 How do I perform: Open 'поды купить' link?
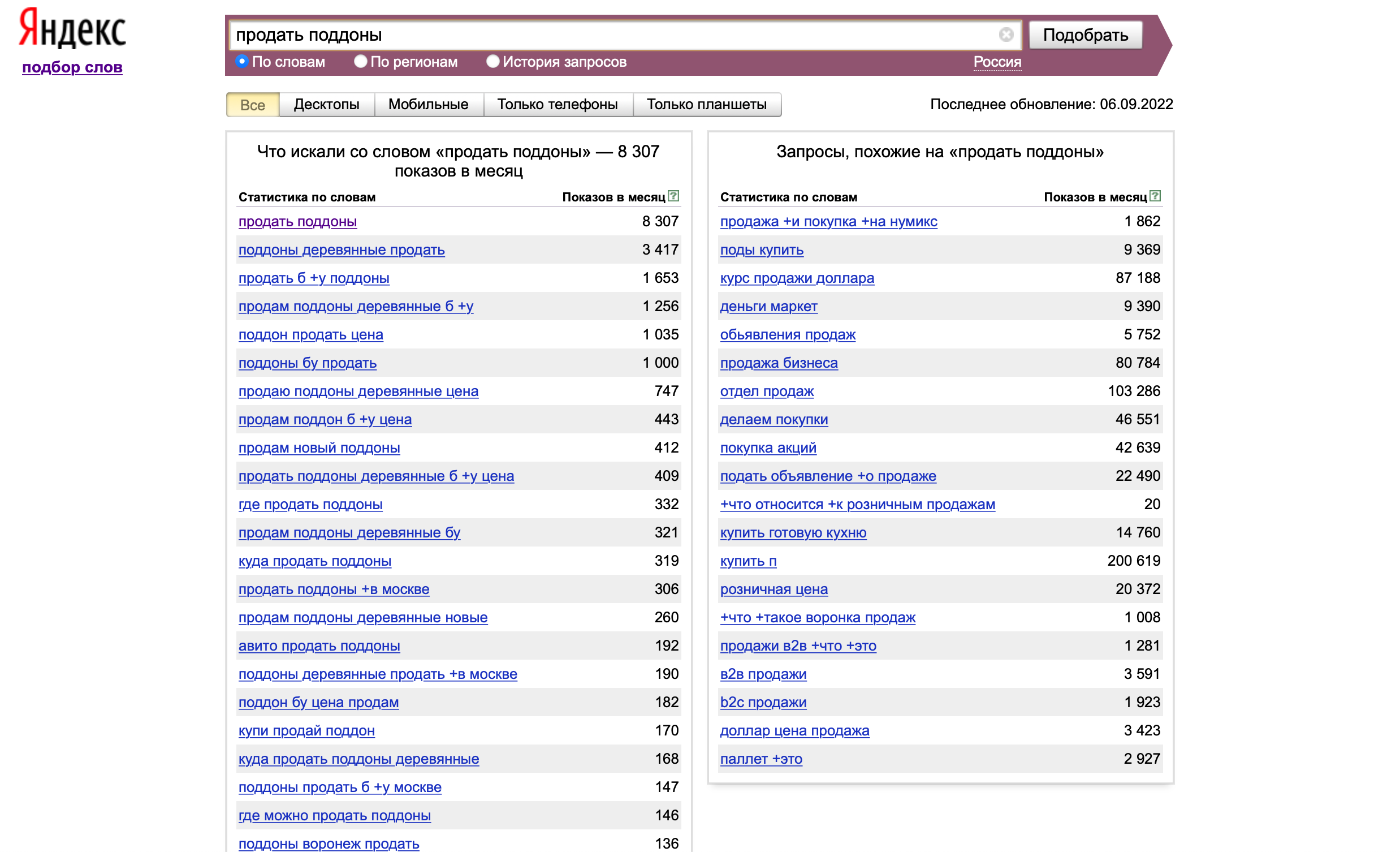pyautogui.click(x=762, y=250)
